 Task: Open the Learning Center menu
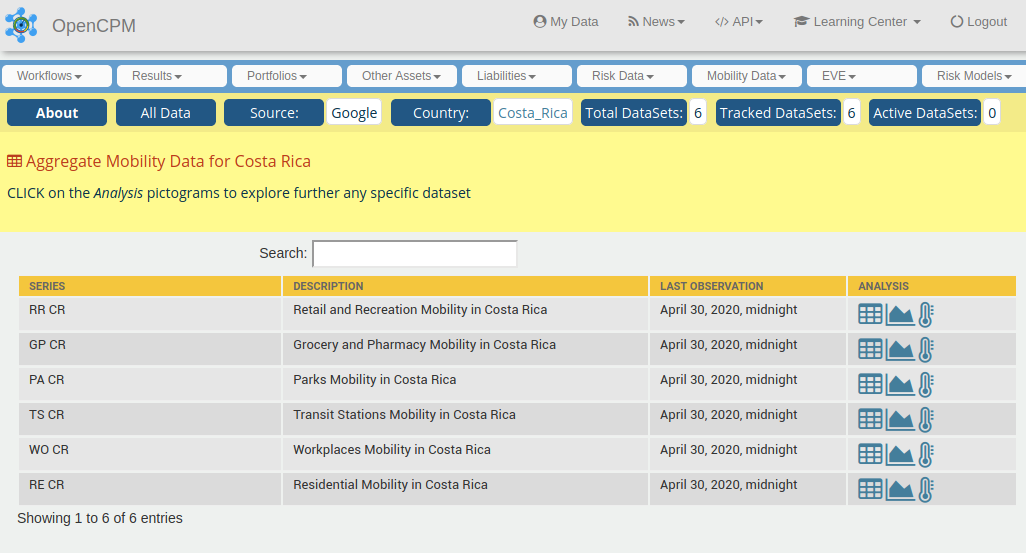pos(857,22)
